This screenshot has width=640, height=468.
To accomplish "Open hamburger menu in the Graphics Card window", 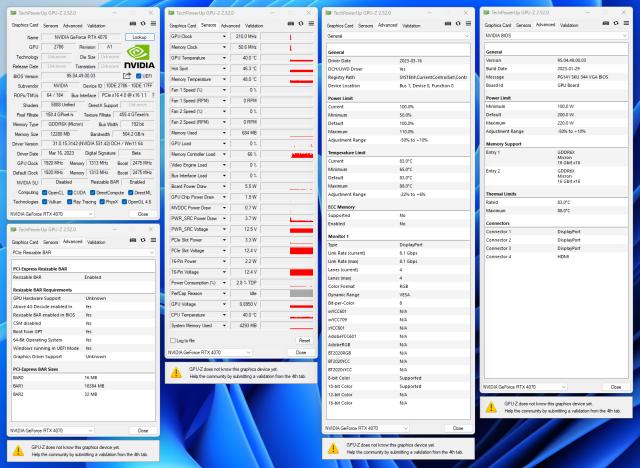I will (x=153, y=24).
